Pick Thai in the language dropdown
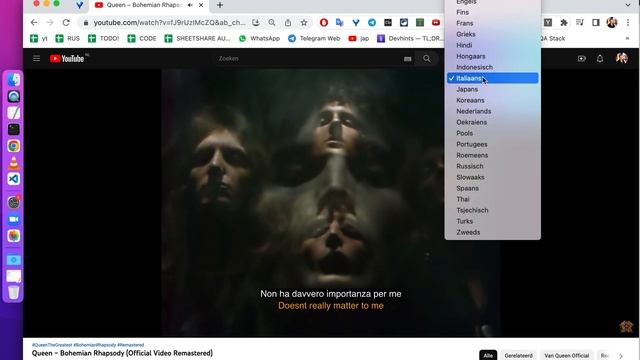Screen dimensions: 640x360 coord(492,199)
